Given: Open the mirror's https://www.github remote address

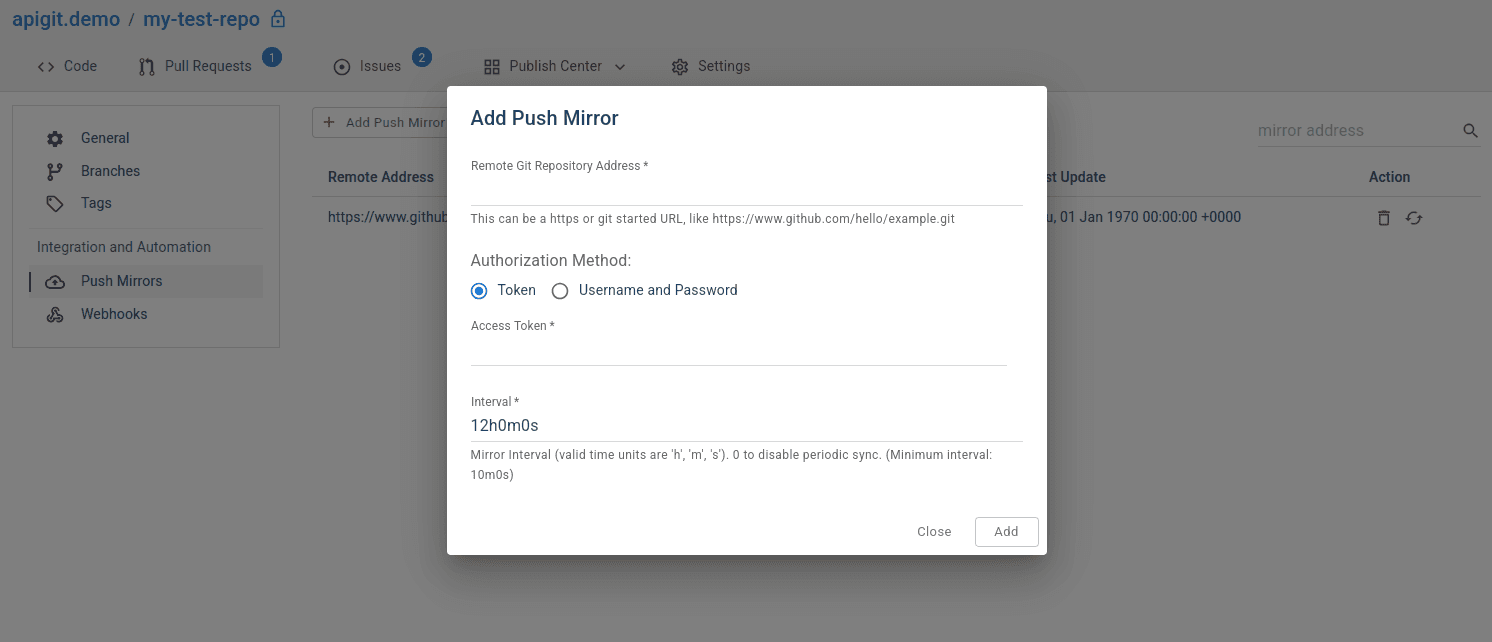Looking at the screenshot, I should coord(387,217).
